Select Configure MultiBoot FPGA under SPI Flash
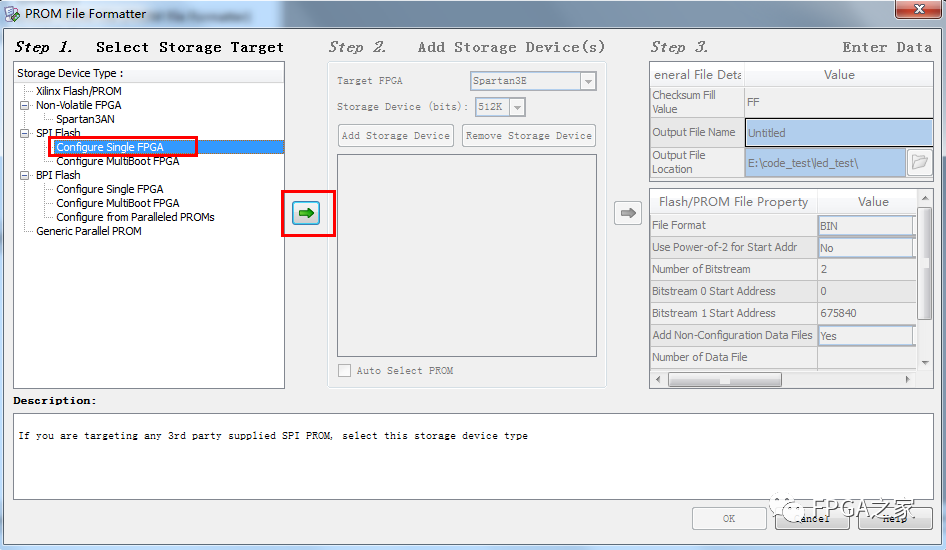The image size is (946, 550). pos(118,161)
